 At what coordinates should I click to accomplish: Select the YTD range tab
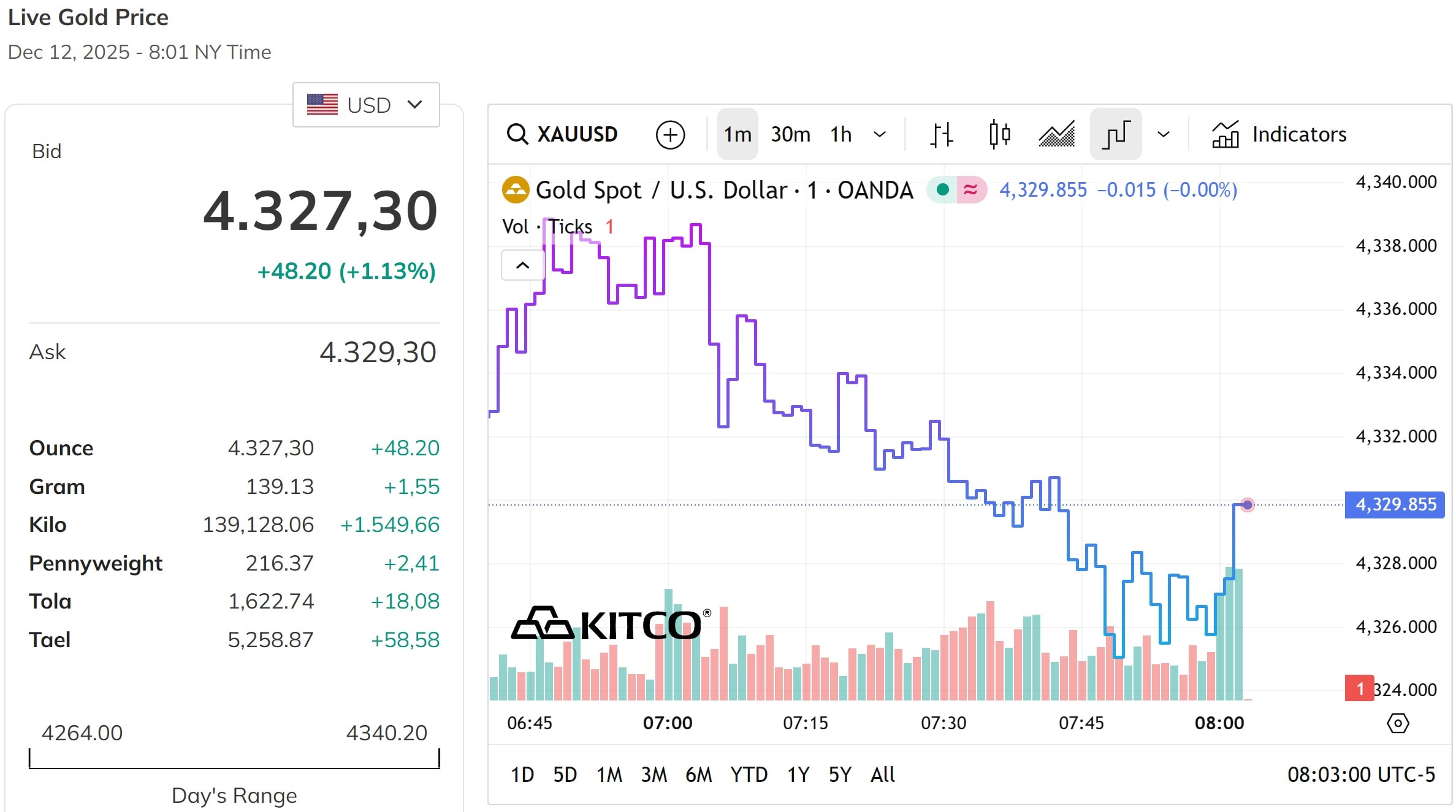pyautogui.click(x=749, y=774)
